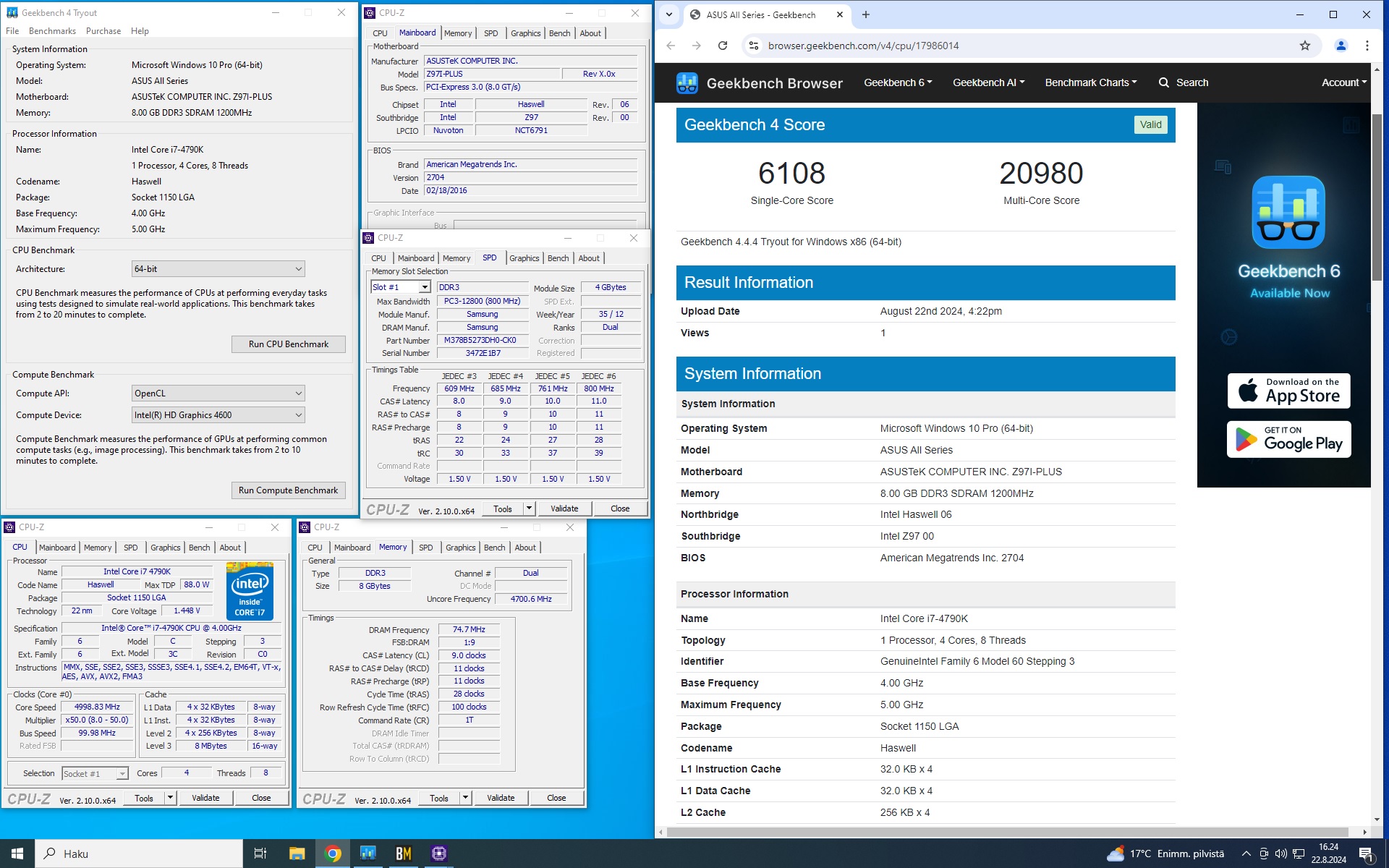Open the Account menu in Geekbench Browser
The image size is (1389, 868).
(1343, 82)
